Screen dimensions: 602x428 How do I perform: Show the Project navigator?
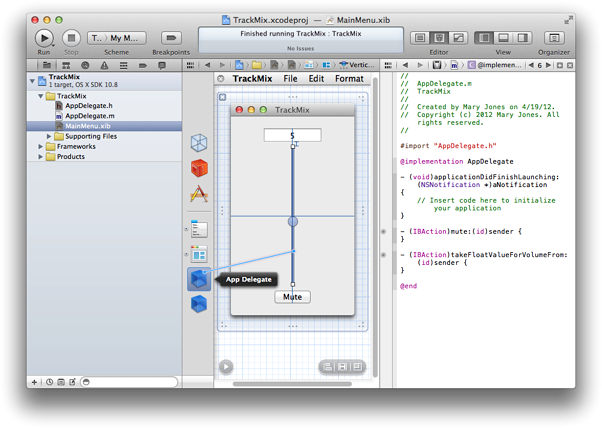47,65
